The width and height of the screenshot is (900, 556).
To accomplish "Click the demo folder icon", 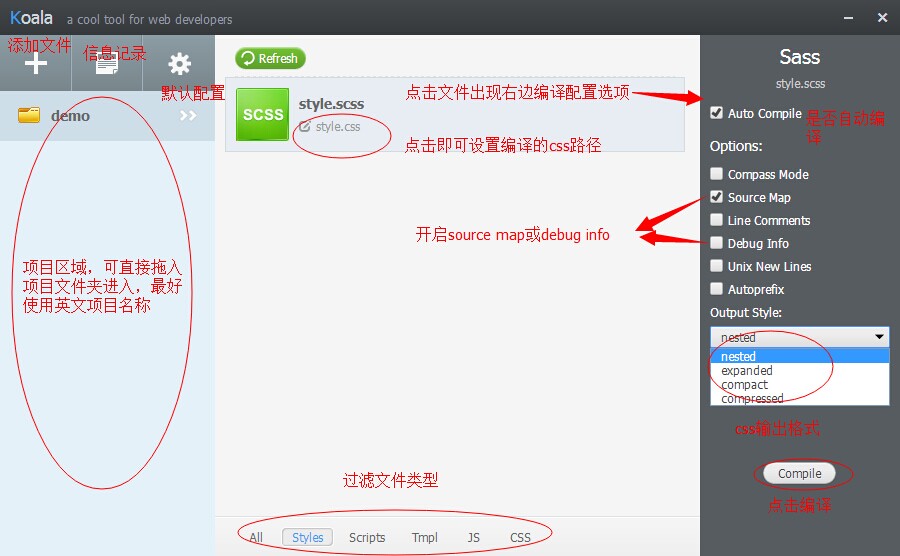I will pos(29,115).
